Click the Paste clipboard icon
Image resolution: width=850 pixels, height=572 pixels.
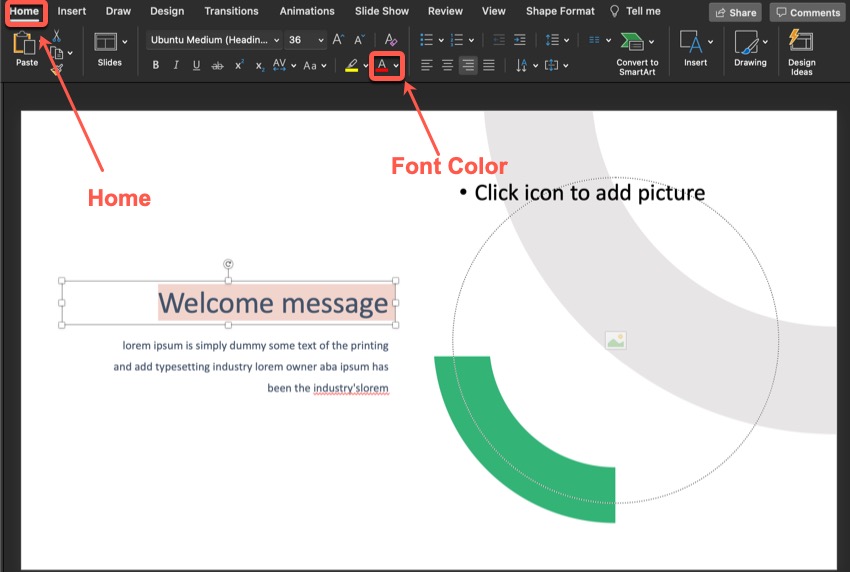pos(26,45)
